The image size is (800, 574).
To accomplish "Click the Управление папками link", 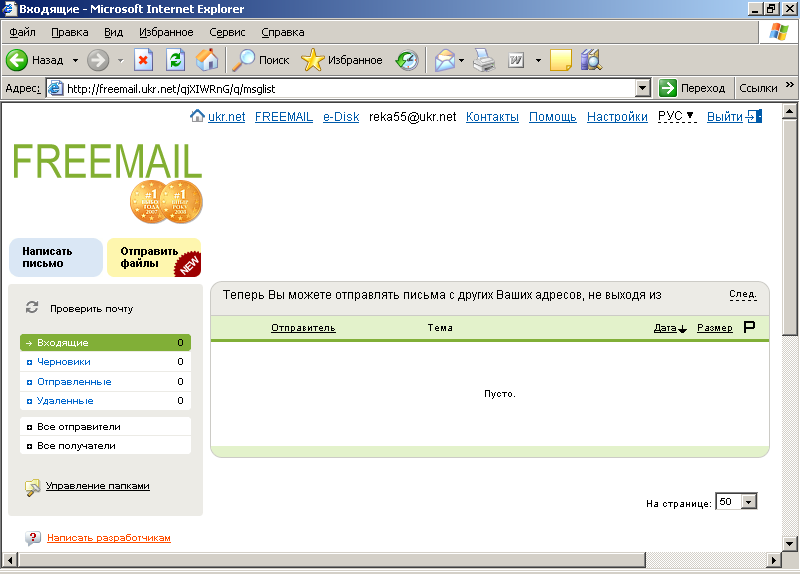I will pyautogui.click(x=97, y=486).
